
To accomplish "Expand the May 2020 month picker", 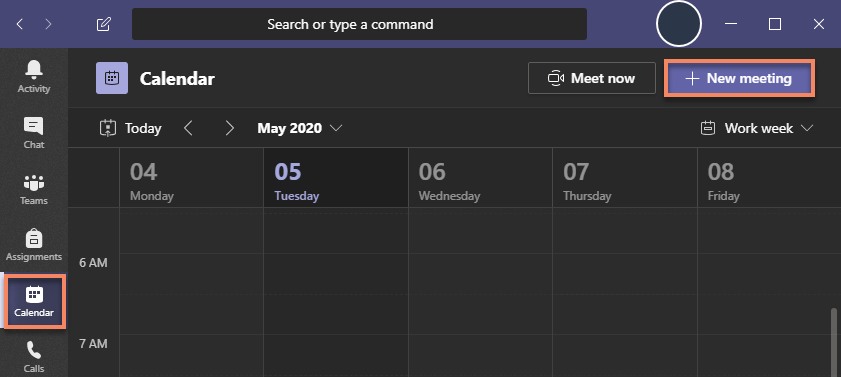I will [300, 128].
